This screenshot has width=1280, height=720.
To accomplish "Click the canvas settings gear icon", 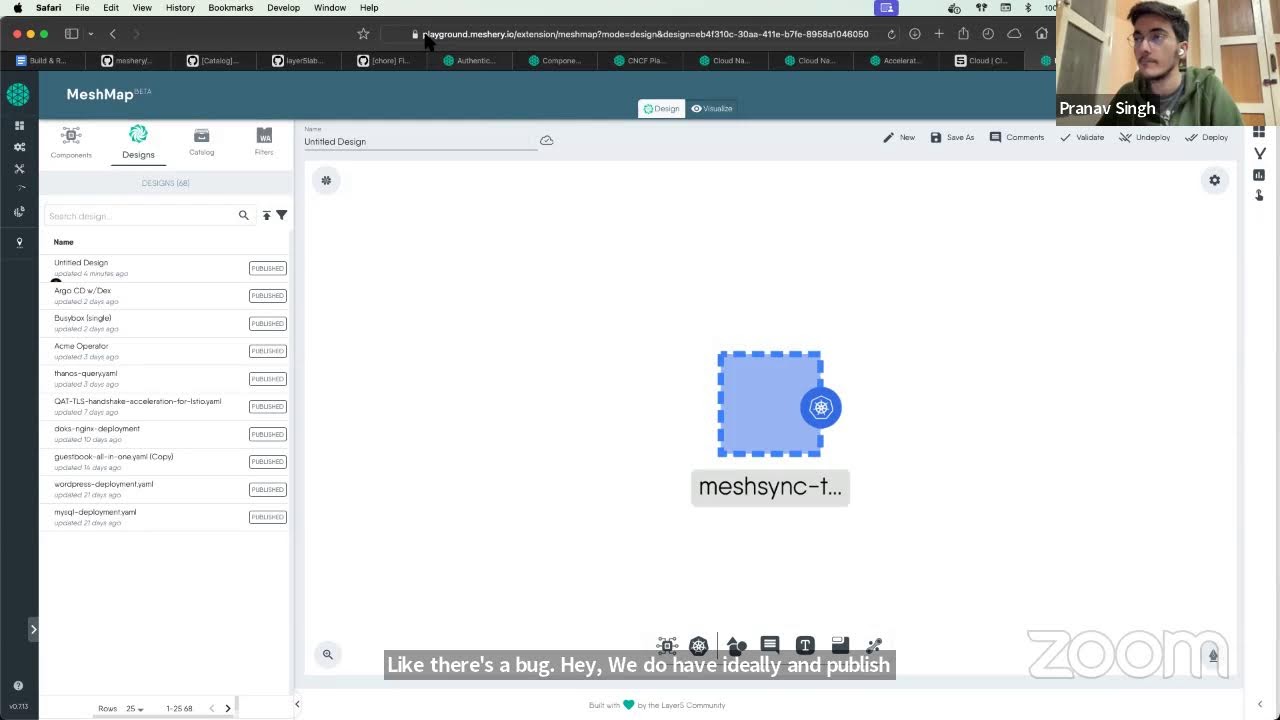I will tap(1214, 180).
